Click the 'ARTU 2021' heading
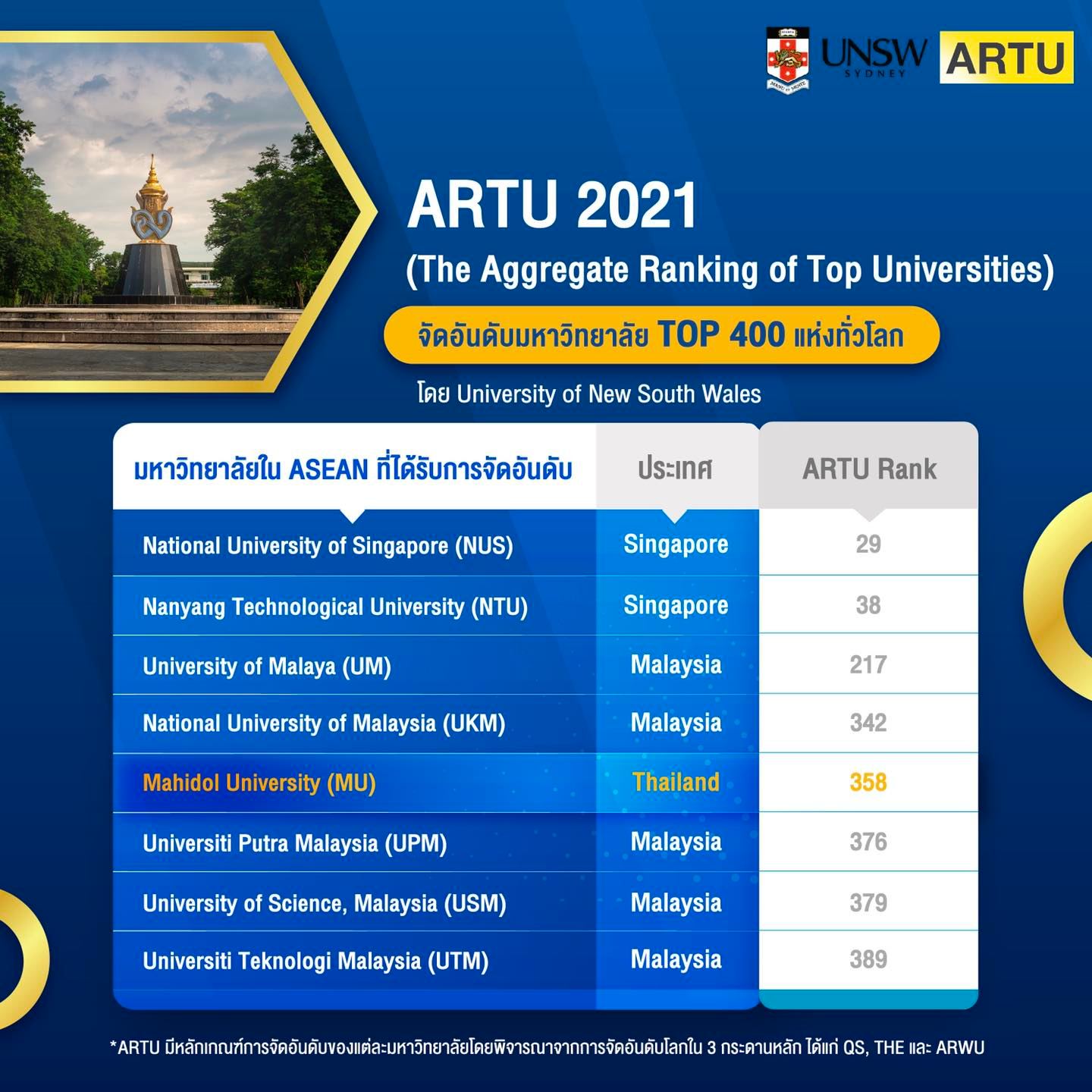This screenshot has height=1092, width=1092. [552, 205]
